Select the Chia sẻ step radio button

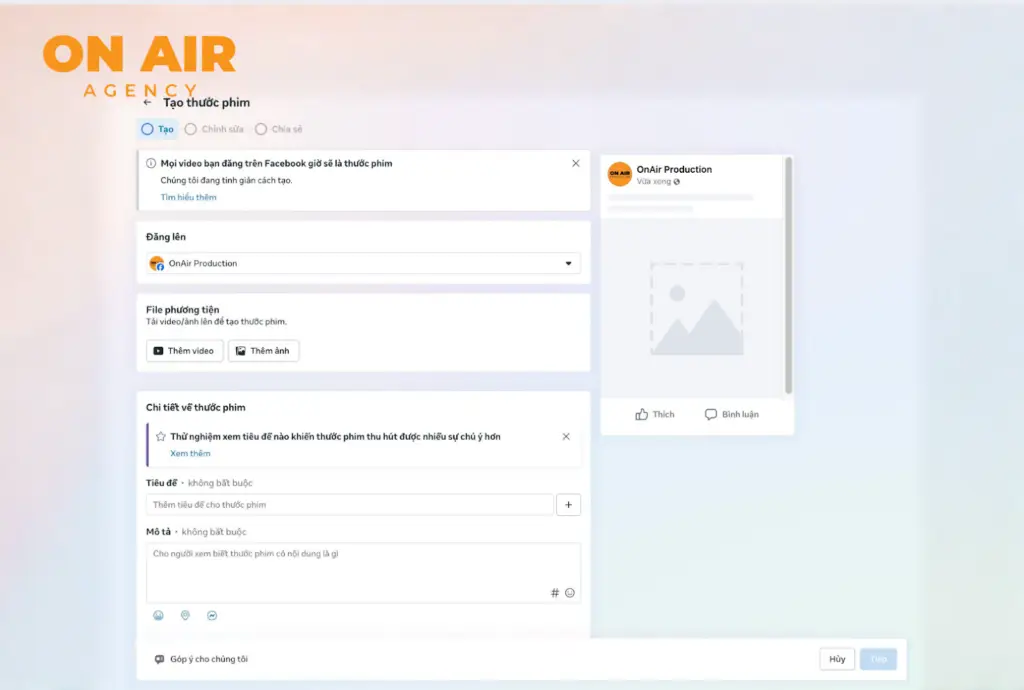(x=261, y=129)
